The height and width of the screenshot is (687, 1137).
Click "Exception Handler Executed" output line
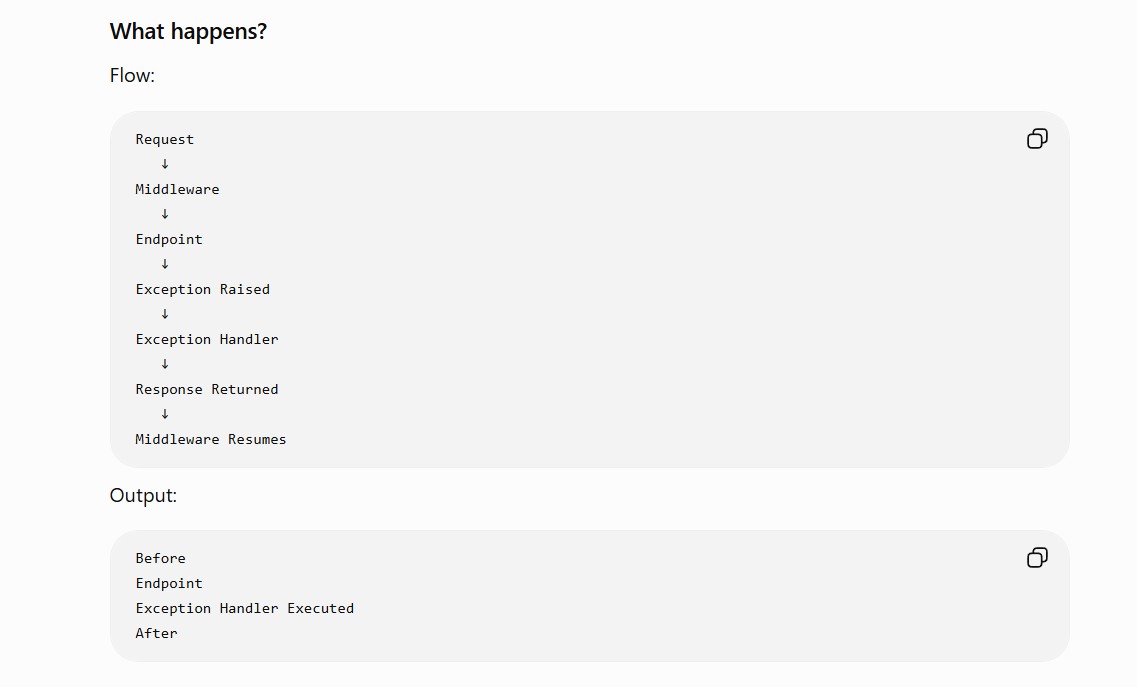point(244,608)
